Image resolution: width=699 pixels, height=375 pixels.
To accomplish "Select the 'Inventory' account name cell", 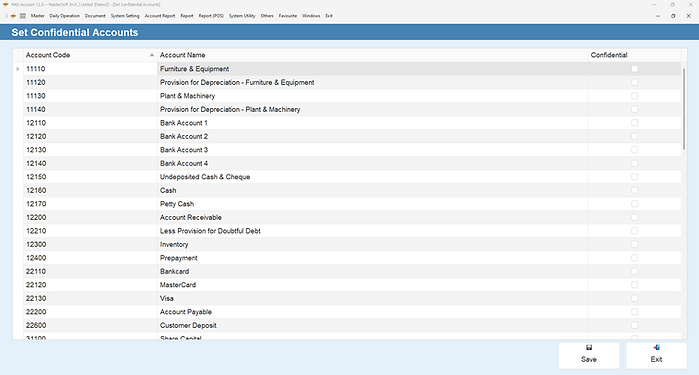I will [x=372, y=244].
